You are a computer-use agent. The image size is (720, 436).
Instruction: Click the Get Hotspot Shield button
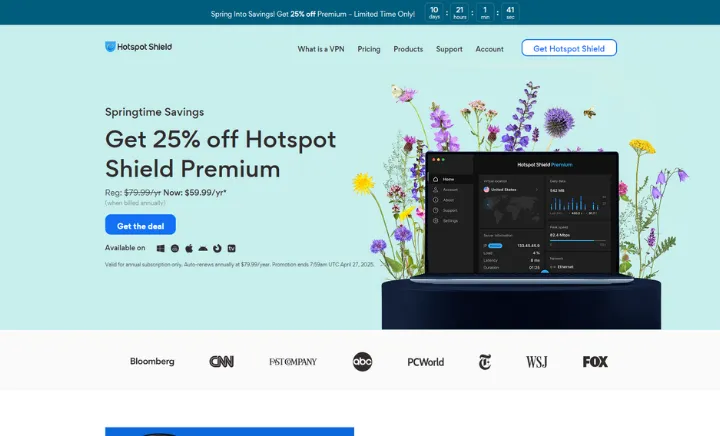point(568,48)
